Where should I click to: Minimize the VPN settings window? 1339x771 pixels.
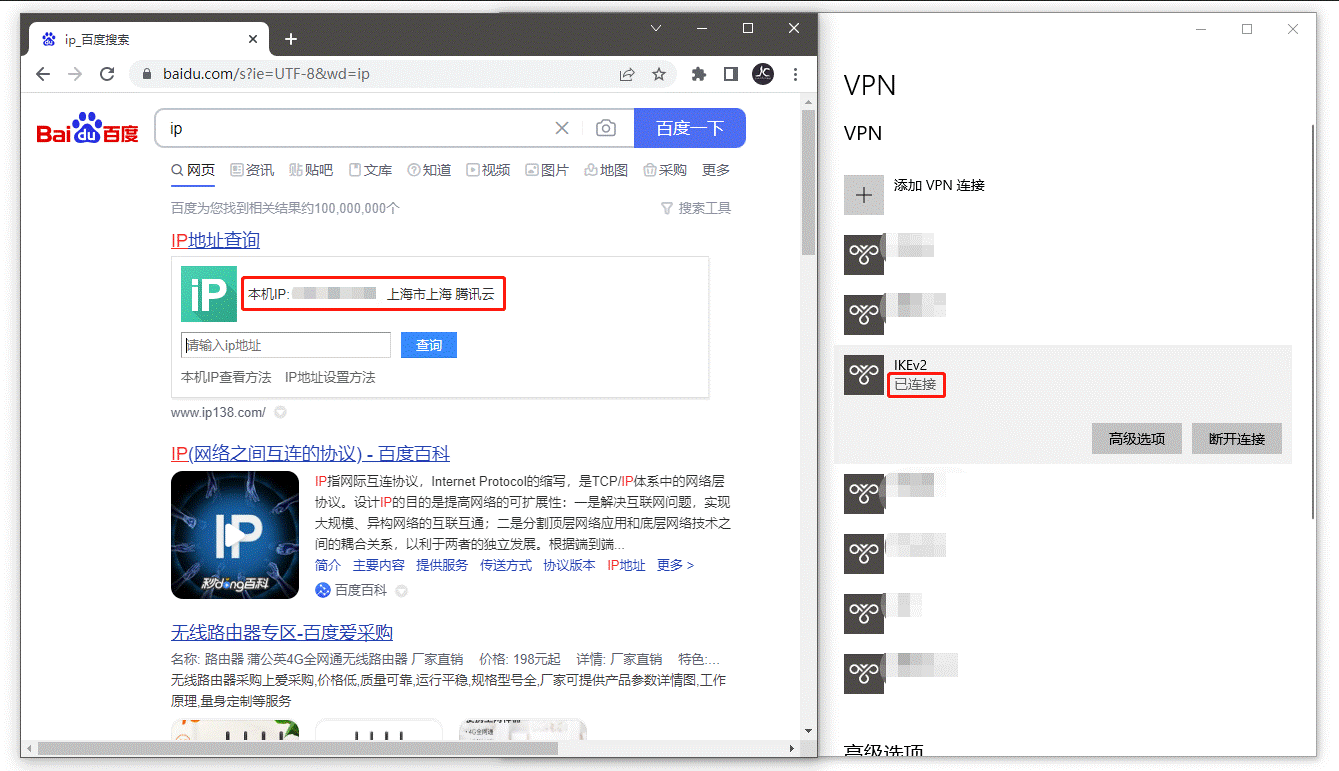click(1201, 29)
